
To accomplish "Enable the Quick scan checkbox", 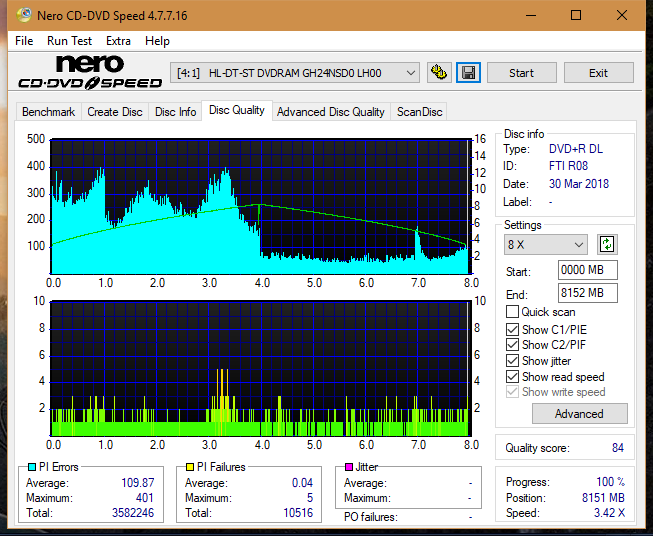I will (512, 312).
